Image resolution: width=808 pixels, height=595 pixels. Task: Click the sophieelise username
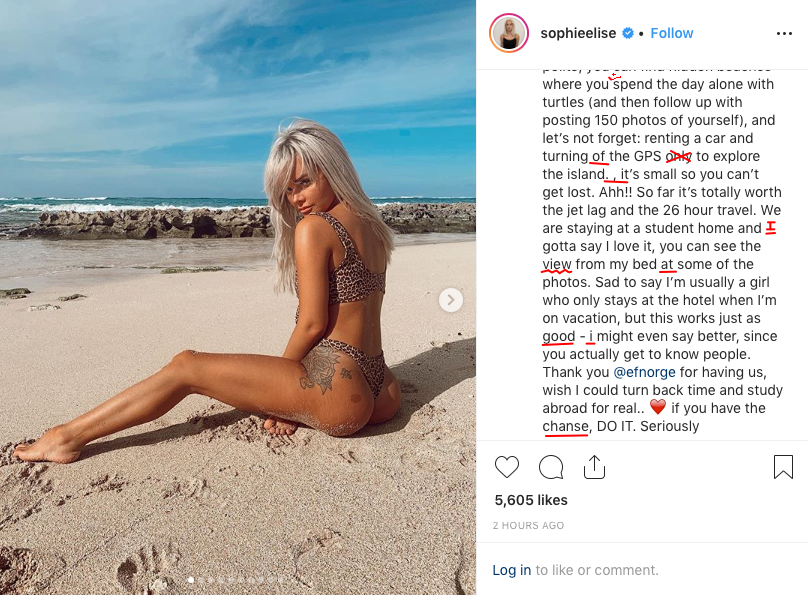tap(578, 33)
